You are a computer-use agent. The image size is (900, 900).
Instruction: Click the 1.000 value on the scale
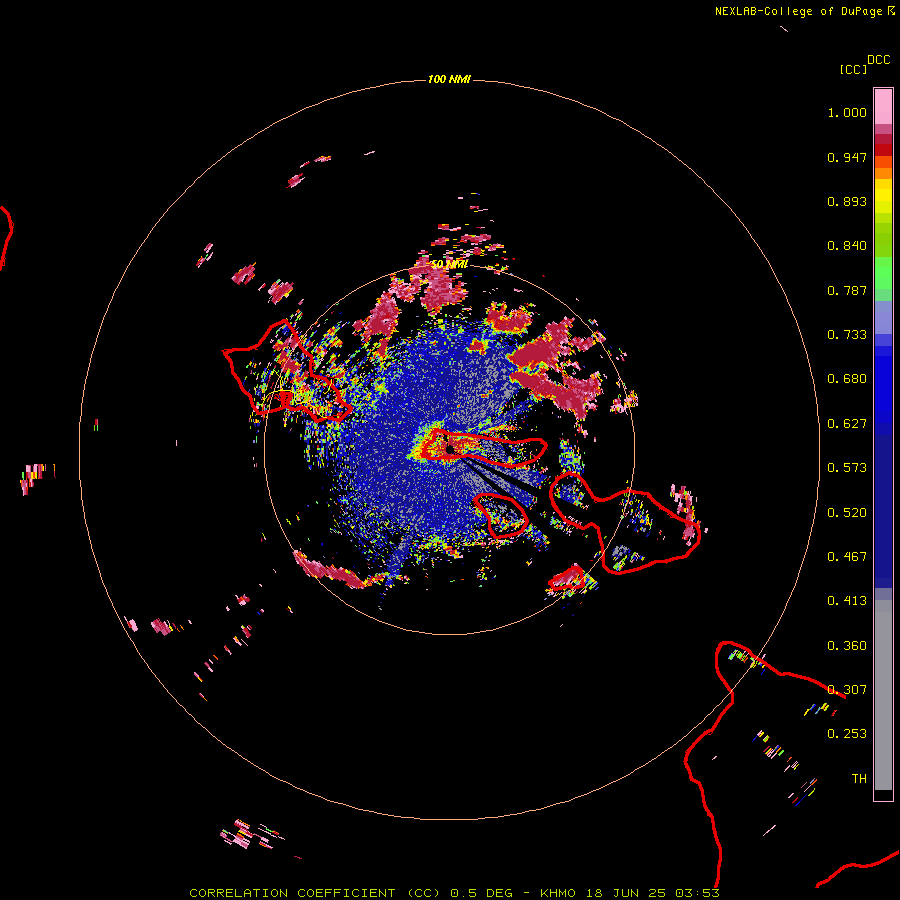(847, 112)
